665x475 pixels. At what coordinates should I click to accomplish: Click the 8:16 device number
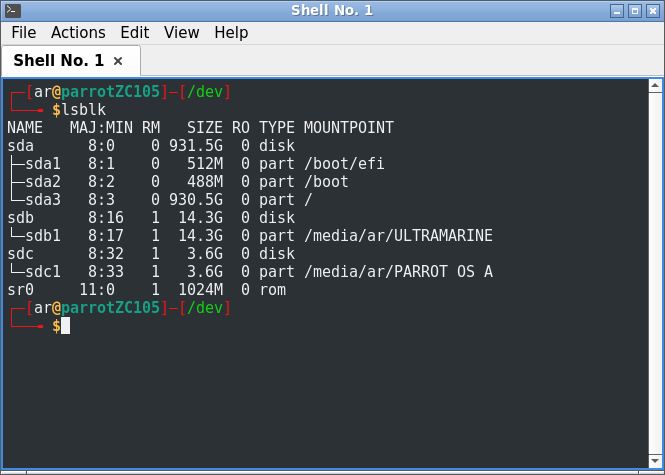click(106, 218)
